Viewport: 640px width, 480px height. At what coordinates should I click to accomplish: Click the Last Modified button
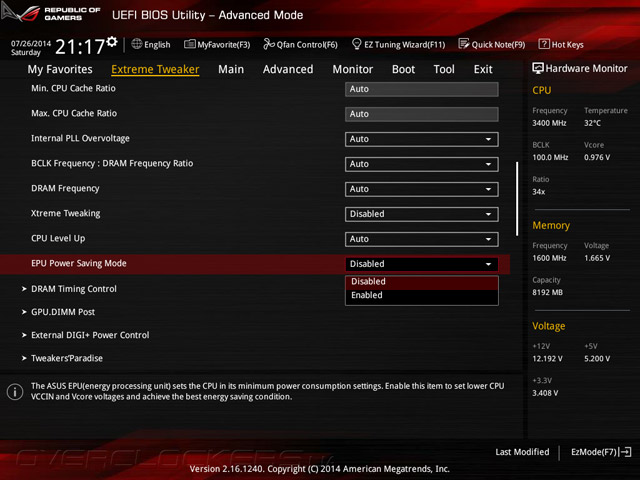(x=522, y=452)
